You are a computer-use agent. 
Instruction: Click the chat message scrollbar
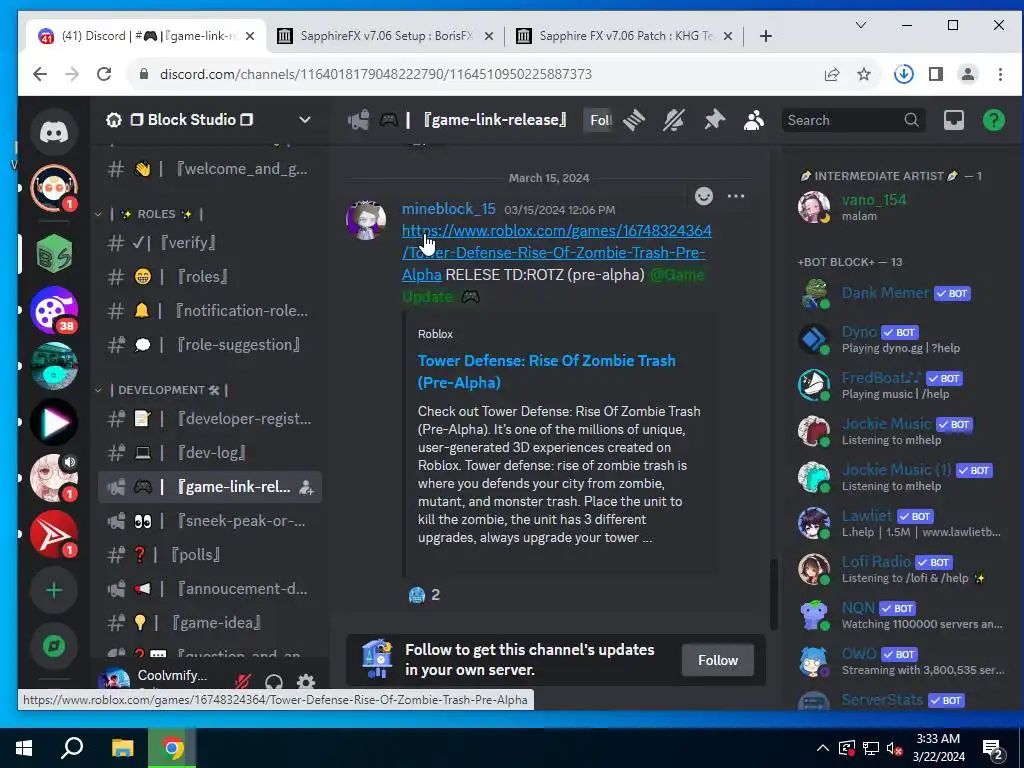pos(774,593)
